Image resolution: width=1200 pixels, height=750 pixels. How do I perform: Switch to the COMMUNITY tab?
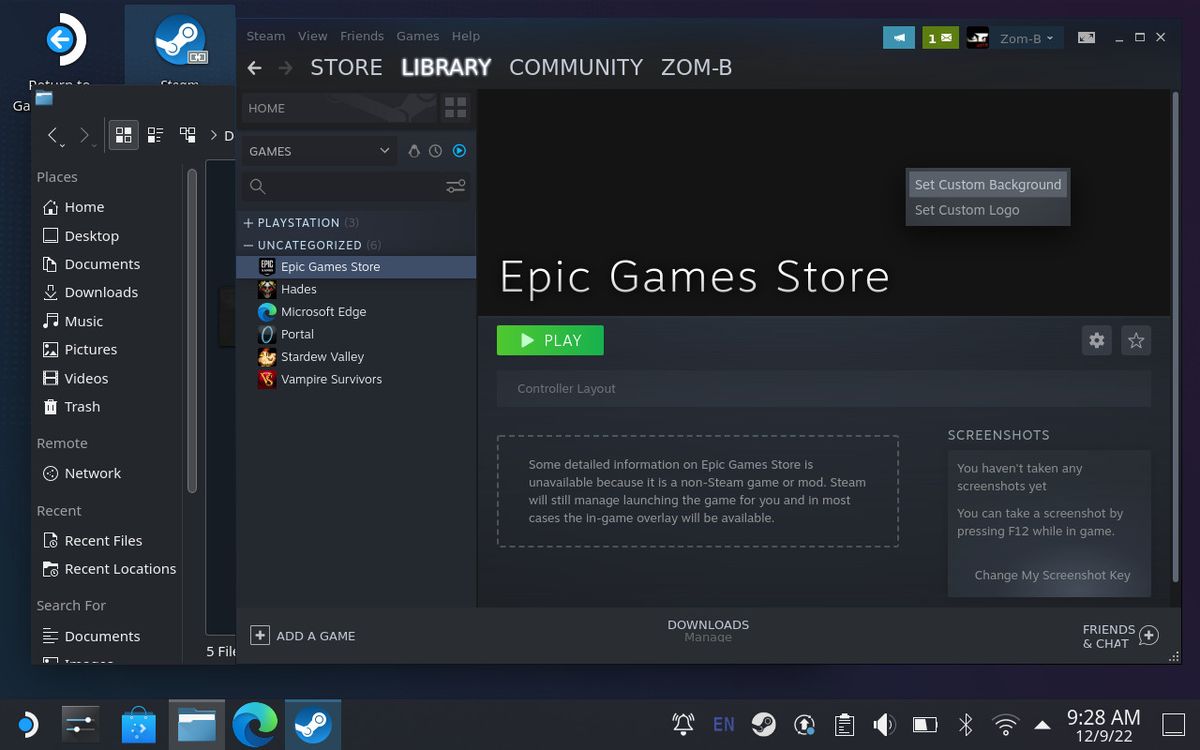pyautogui.click(x=575, y=67)
